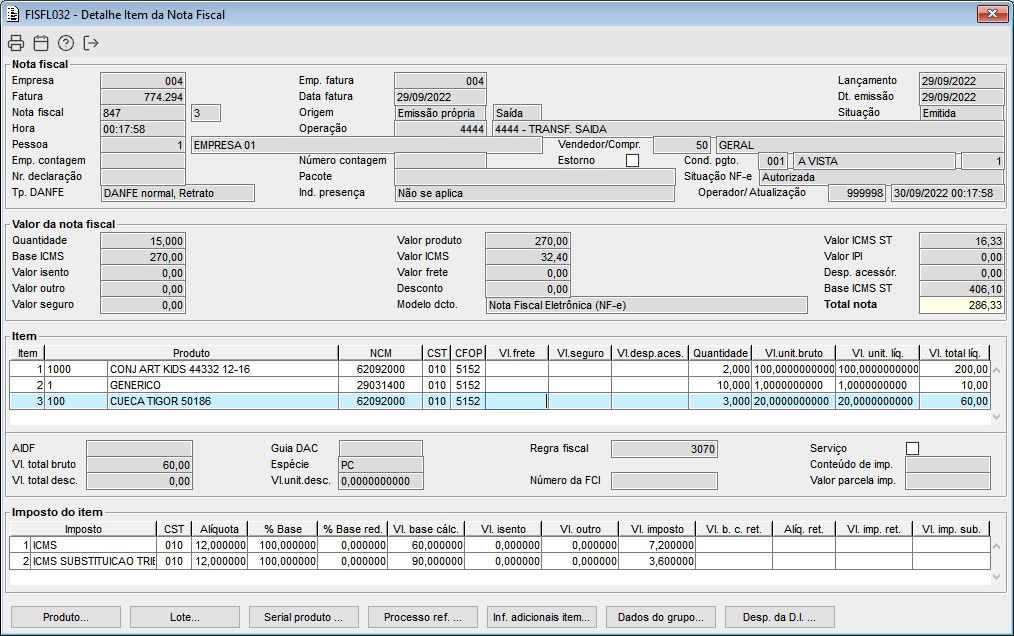Click the calendar icon in the toolbar
This screenshot has width=1014, height=636.
(x=41, y=43)
